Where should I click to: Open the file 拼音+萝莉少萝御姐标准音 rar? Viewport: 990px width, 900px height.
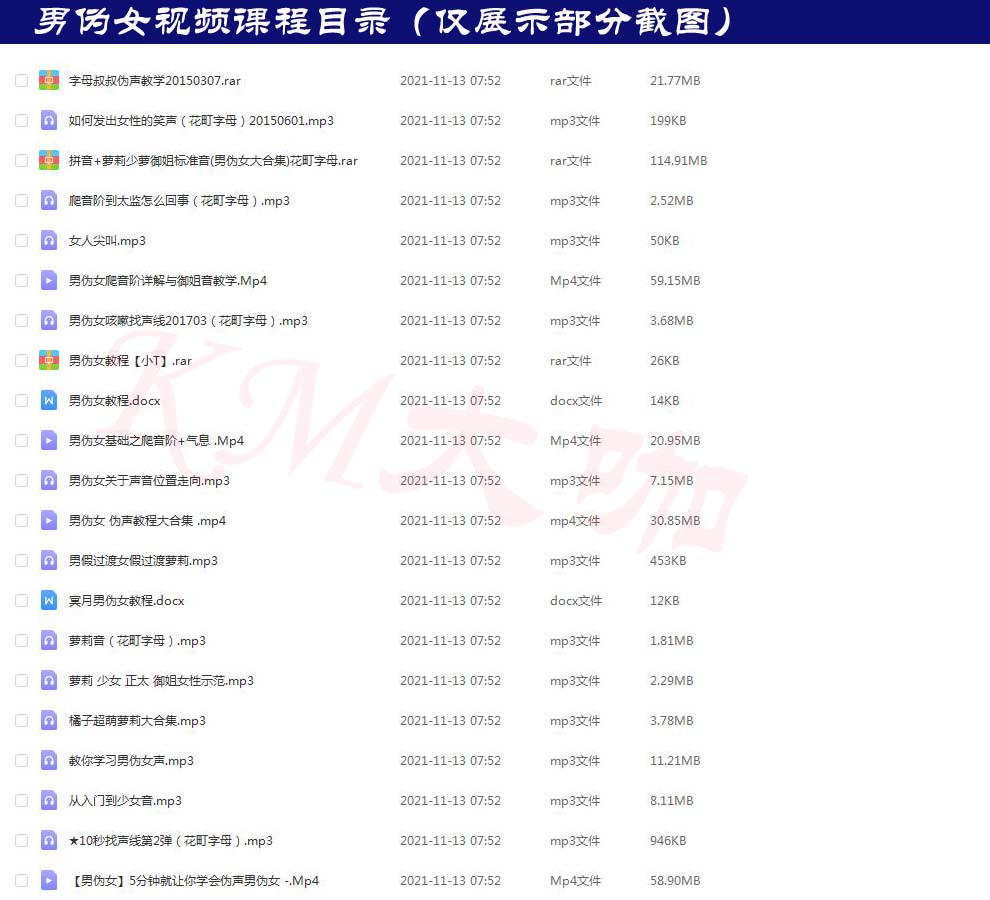(x=212, y=160)
